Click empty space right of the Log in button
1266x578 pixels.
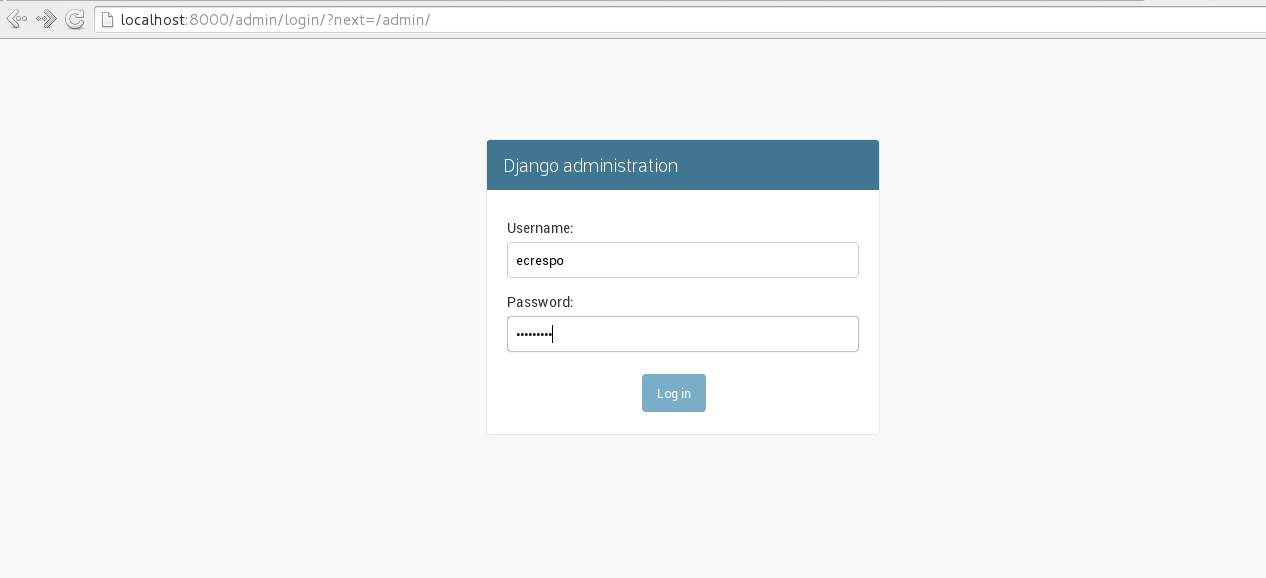pos(790,393)
